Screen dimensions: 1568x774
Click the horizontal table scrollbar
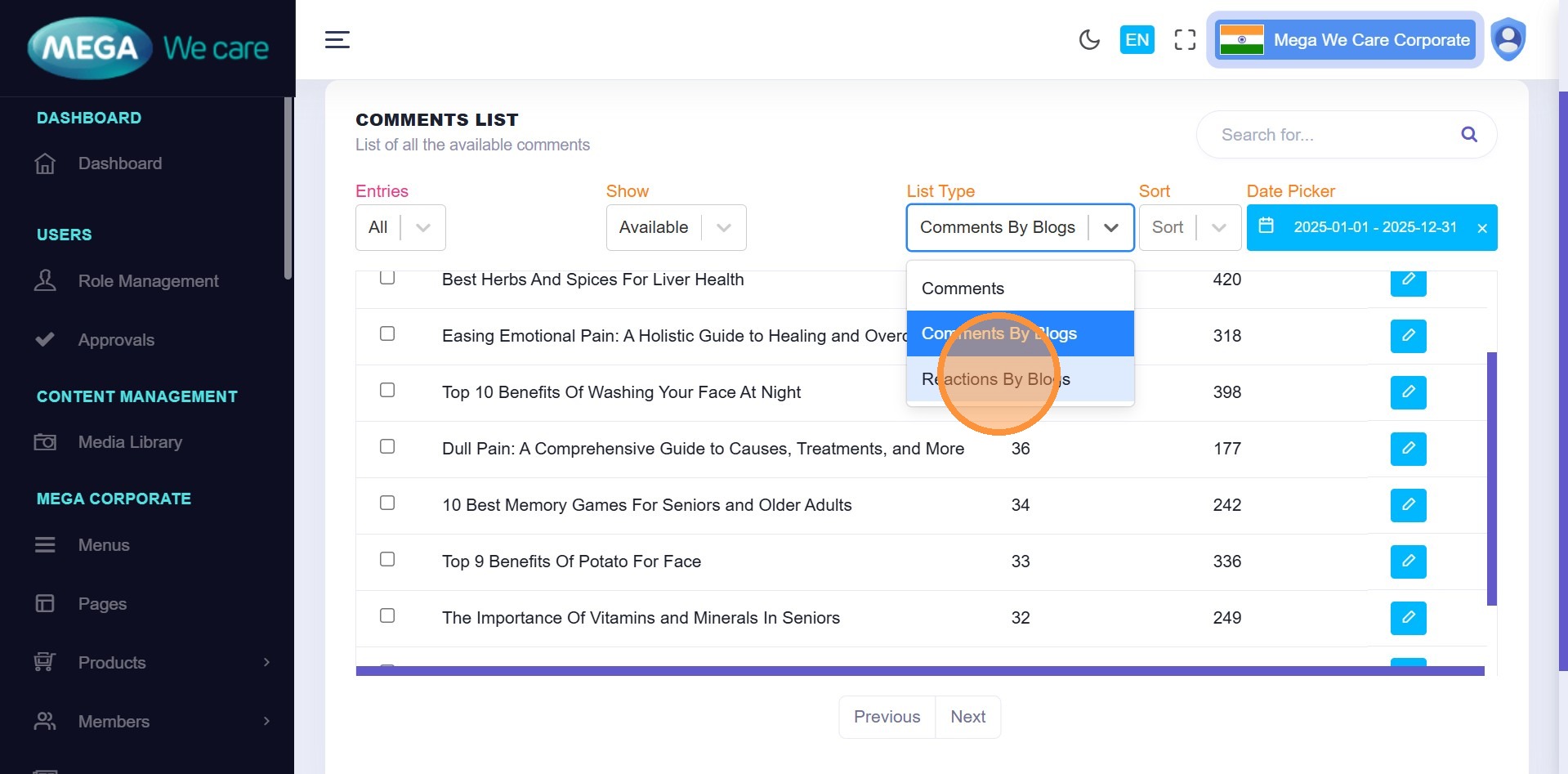pyautogui.click(x=919, y=671)
